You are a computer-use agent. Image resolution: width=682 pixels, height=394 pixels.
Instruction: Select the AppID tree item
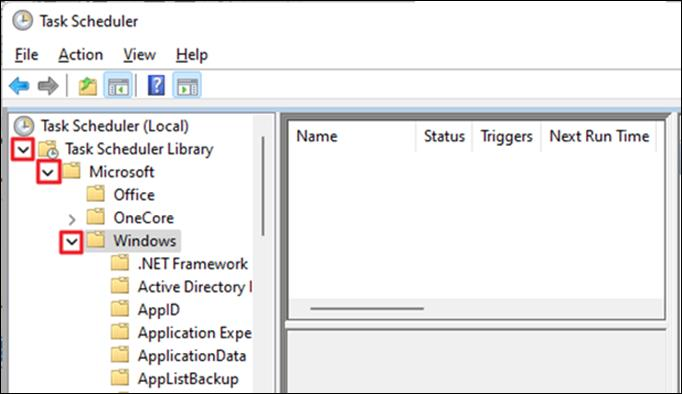159,310
